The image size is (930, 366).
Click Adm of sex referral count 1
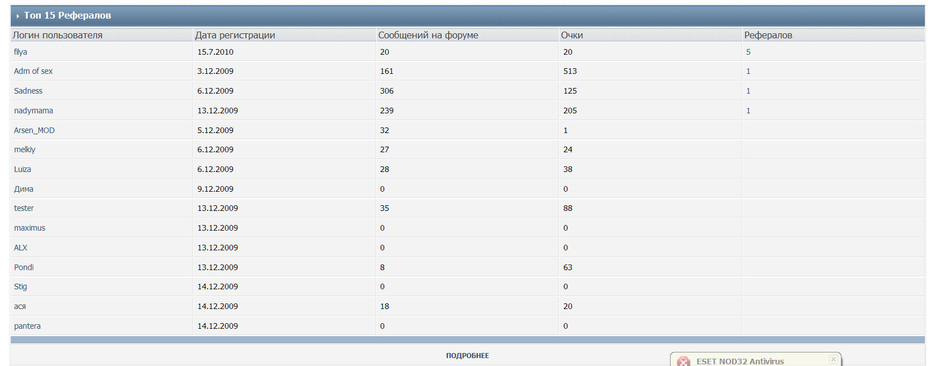[749, 71]
